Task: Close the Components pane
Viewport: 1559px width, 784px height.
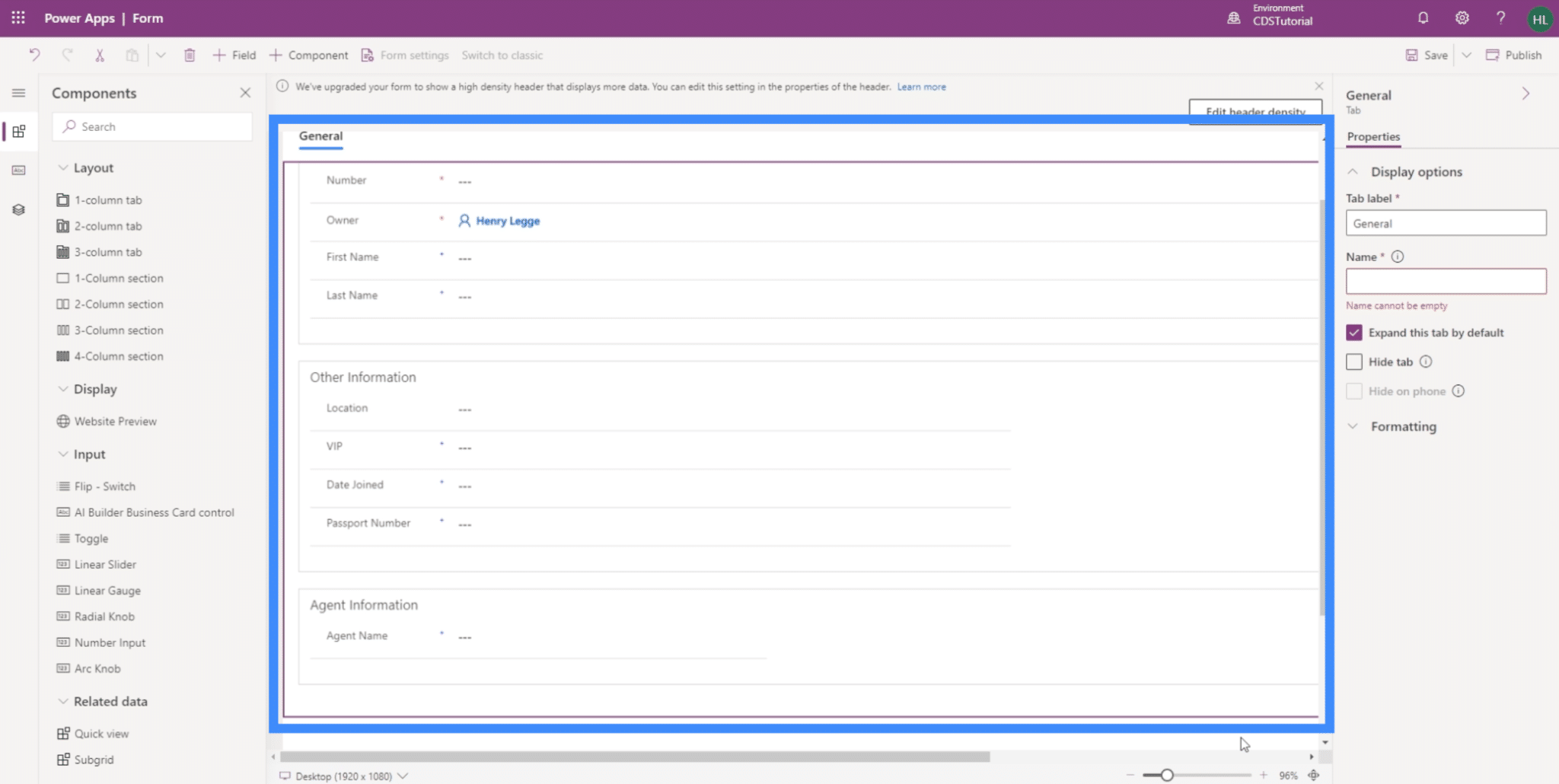Action: [x=245, y=92]
